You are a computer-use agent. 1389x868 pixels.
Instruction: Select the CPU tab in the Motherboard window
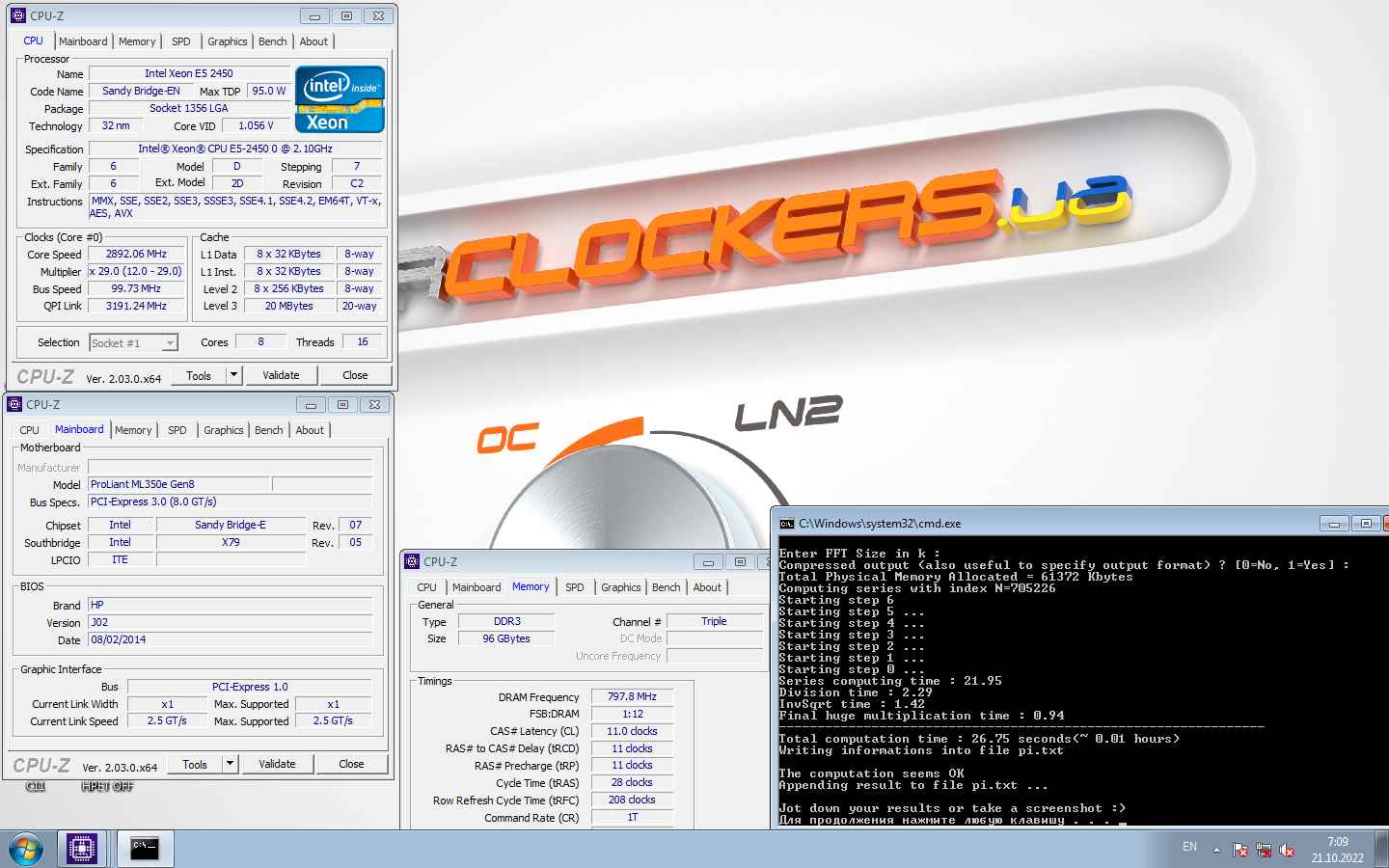pyautogui.click(x=30, y=430)
